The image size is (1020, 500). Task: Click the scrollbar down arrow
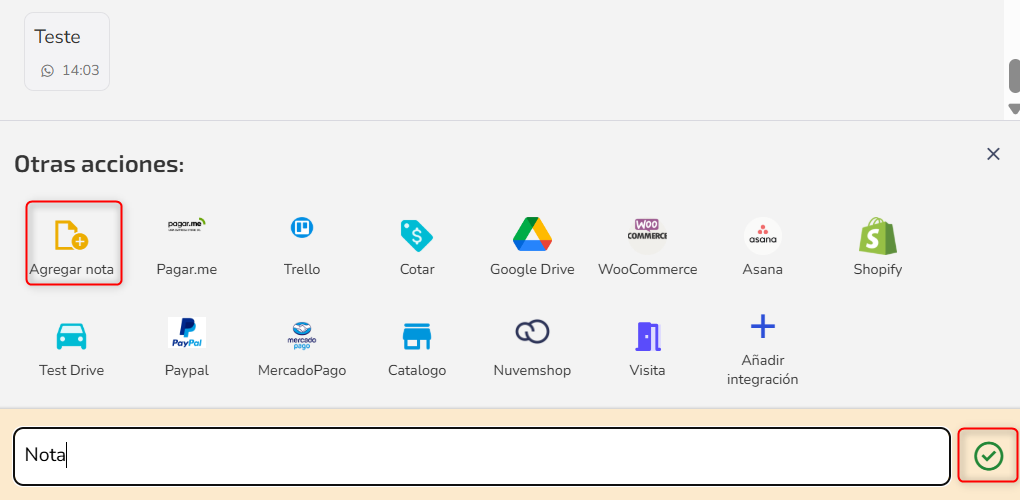coord(1014,109)
